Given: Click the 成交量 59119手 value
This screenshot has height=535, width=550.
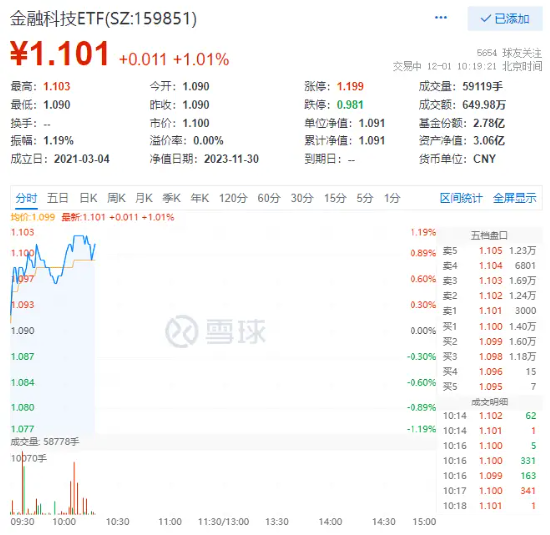Looking at the screenshot, I should click(482, 86).
